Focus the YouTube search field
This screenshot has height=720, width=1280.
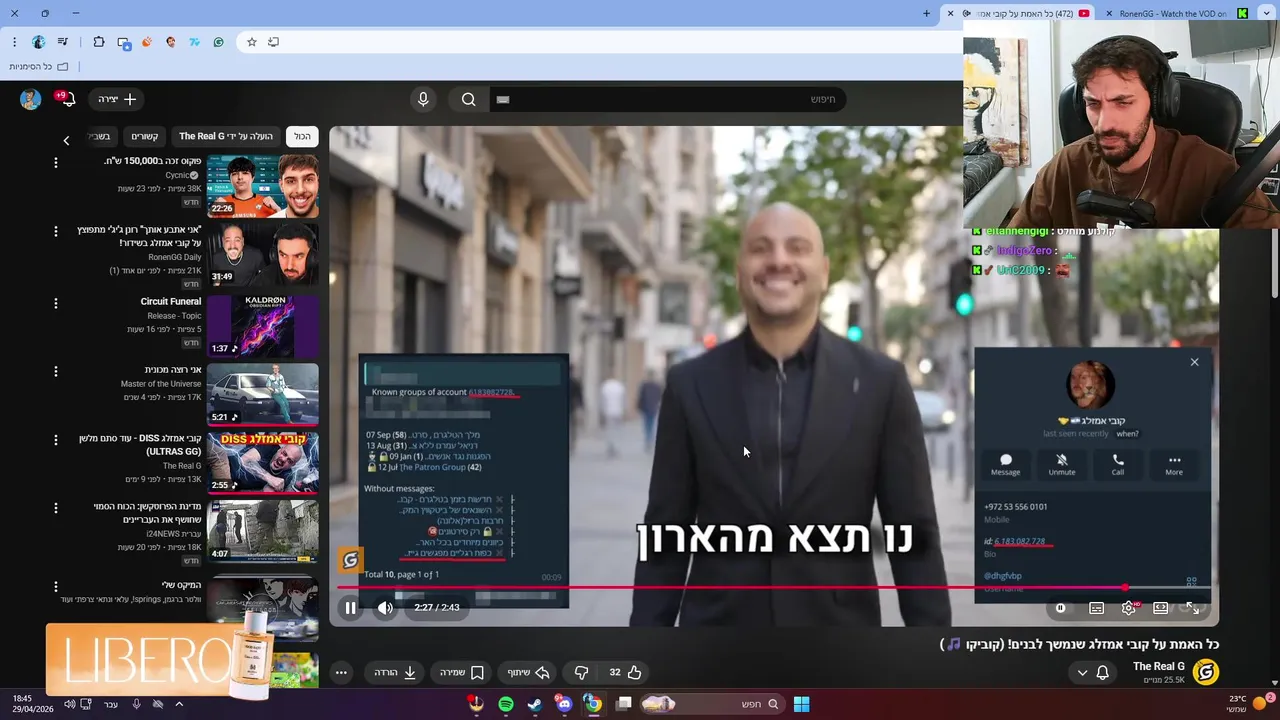coord(668,99)
